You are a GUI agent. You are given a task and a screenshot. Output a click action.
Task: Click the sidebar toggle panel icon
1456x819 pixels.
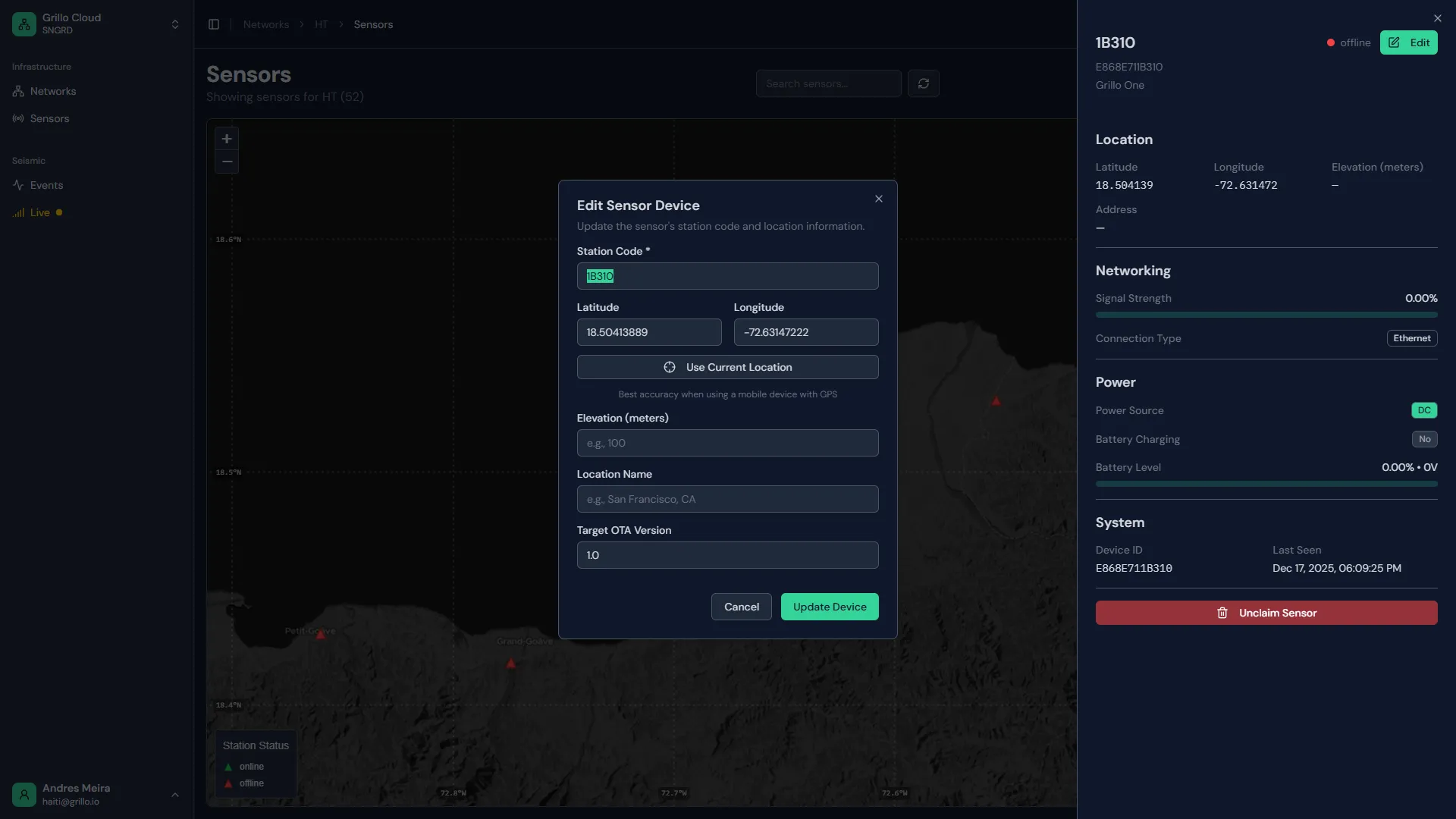[214, 24]
